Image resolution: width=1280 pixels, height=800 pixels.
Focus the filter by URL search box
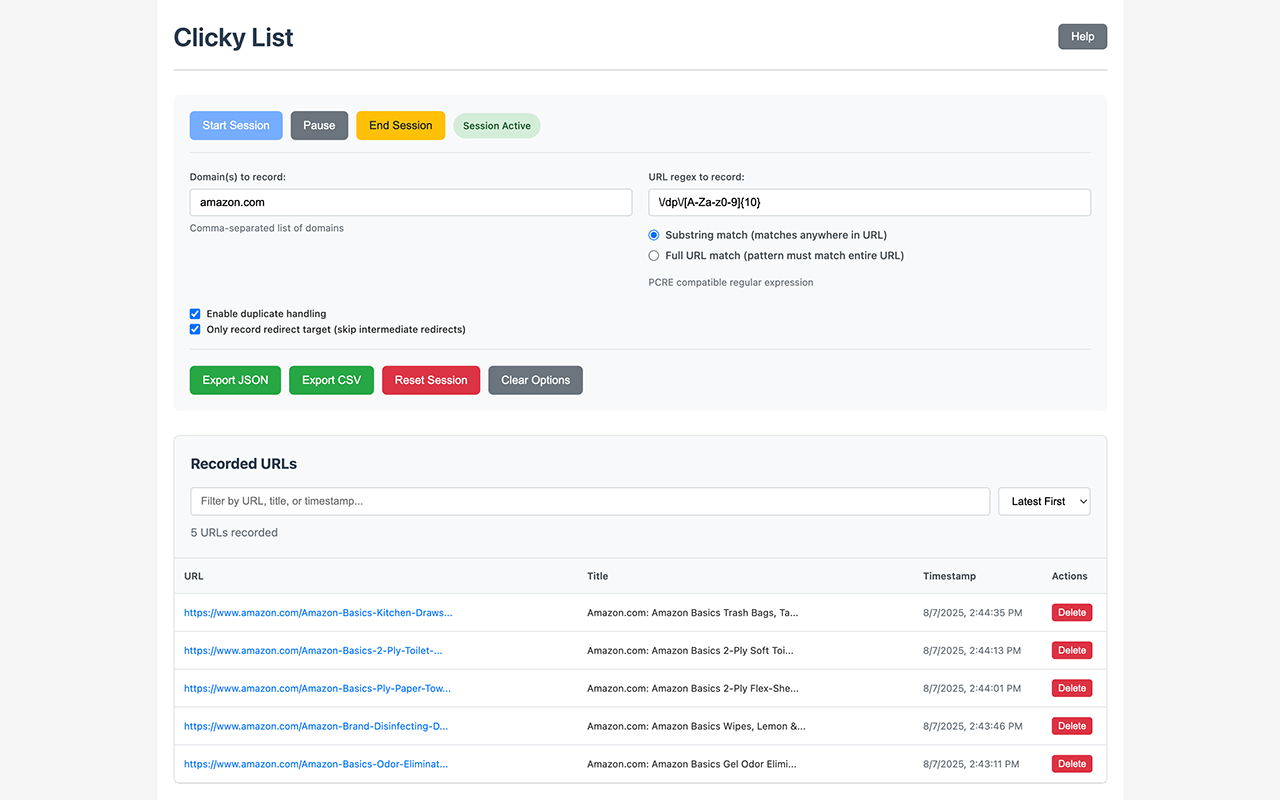coord(590,501)
